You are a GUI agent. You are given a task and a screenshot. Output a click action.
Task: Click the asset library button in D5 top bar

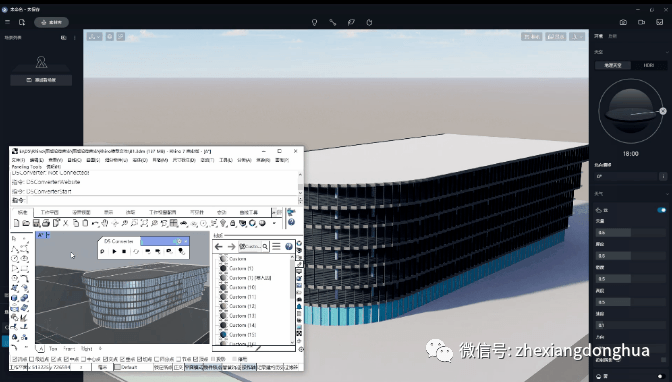(51, 22)
